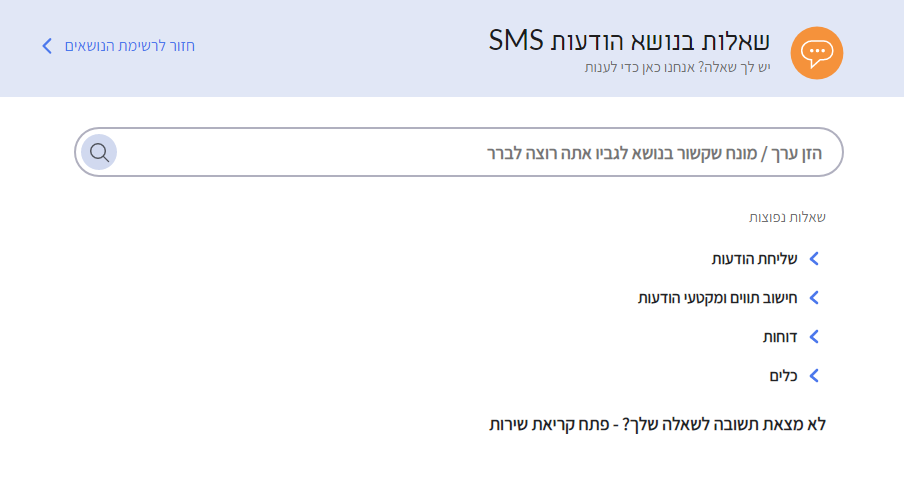Select the כלים topic label

pos(783,376)
